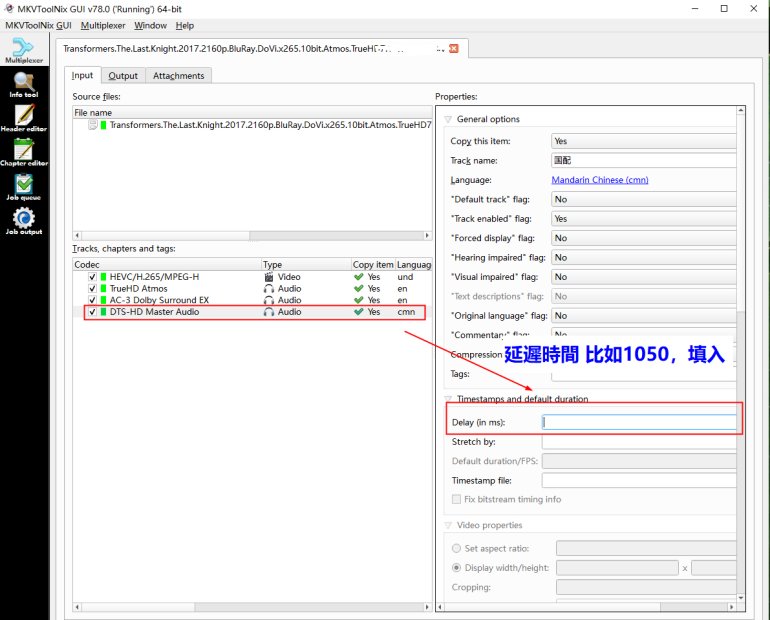Open the Header editor

(24, 118)
